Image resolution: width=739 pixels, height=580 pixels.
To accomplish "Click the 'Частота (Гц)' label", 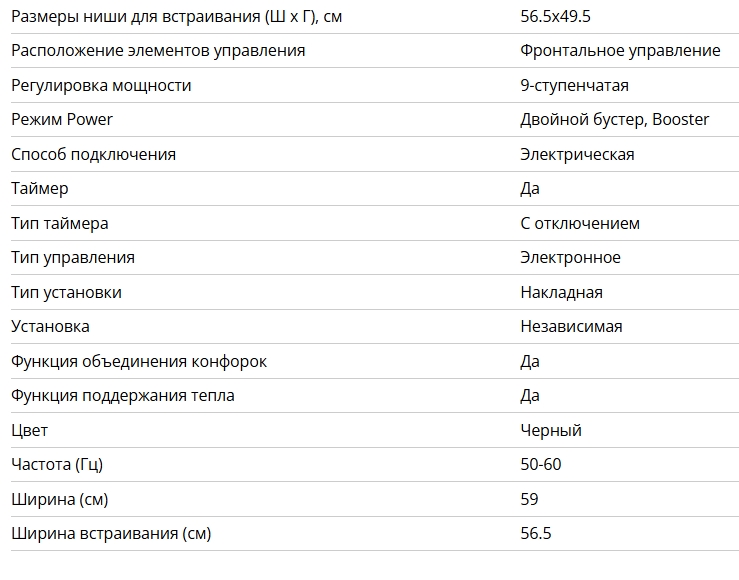I will [57, 464].
